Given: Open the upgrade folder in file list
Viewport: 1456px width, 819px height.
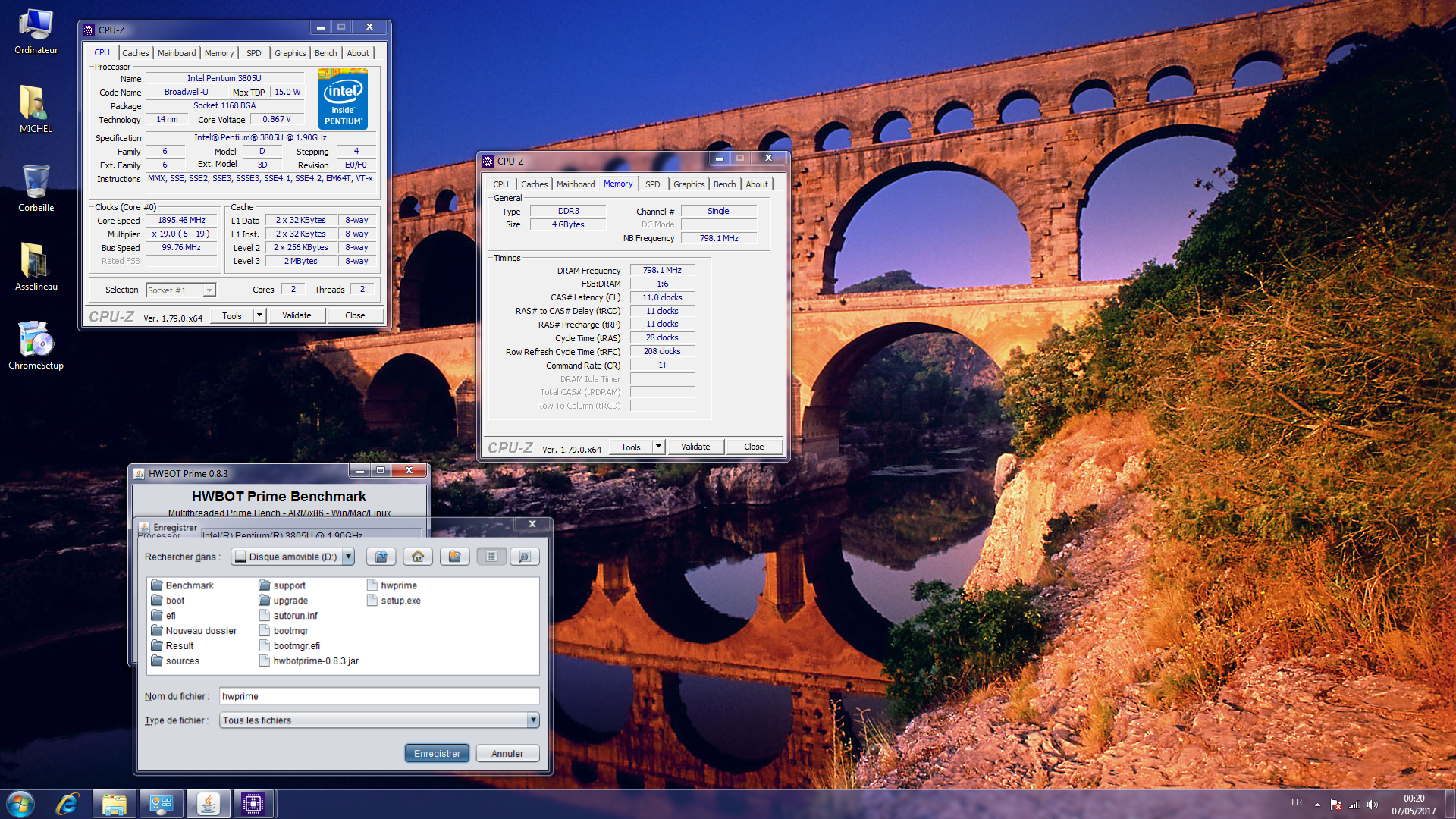Looking at the screenshot, I should coord(283,601).
